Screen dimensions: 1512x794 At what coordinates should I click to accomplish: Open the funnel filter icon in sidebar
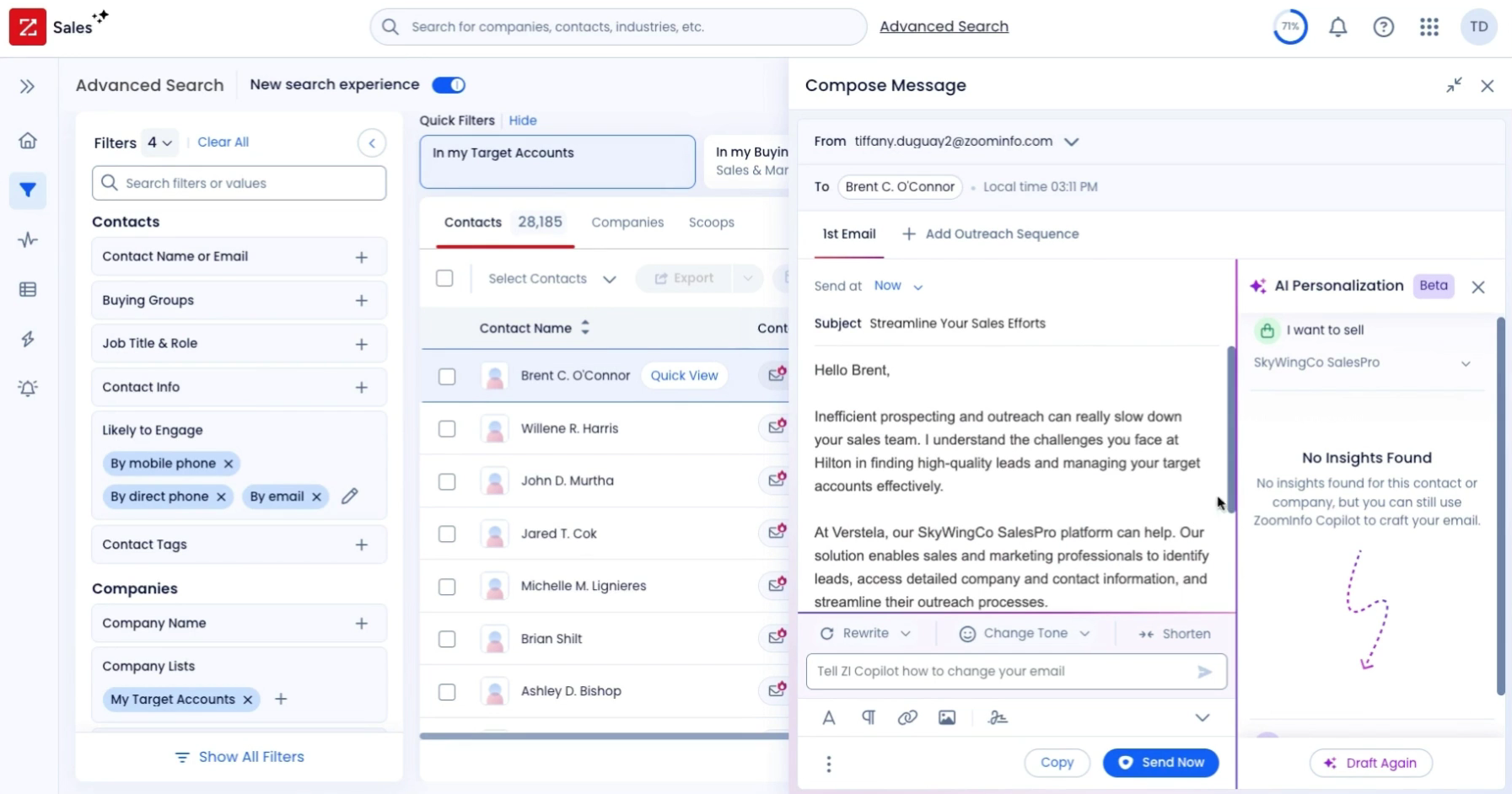tap(28, 190)
